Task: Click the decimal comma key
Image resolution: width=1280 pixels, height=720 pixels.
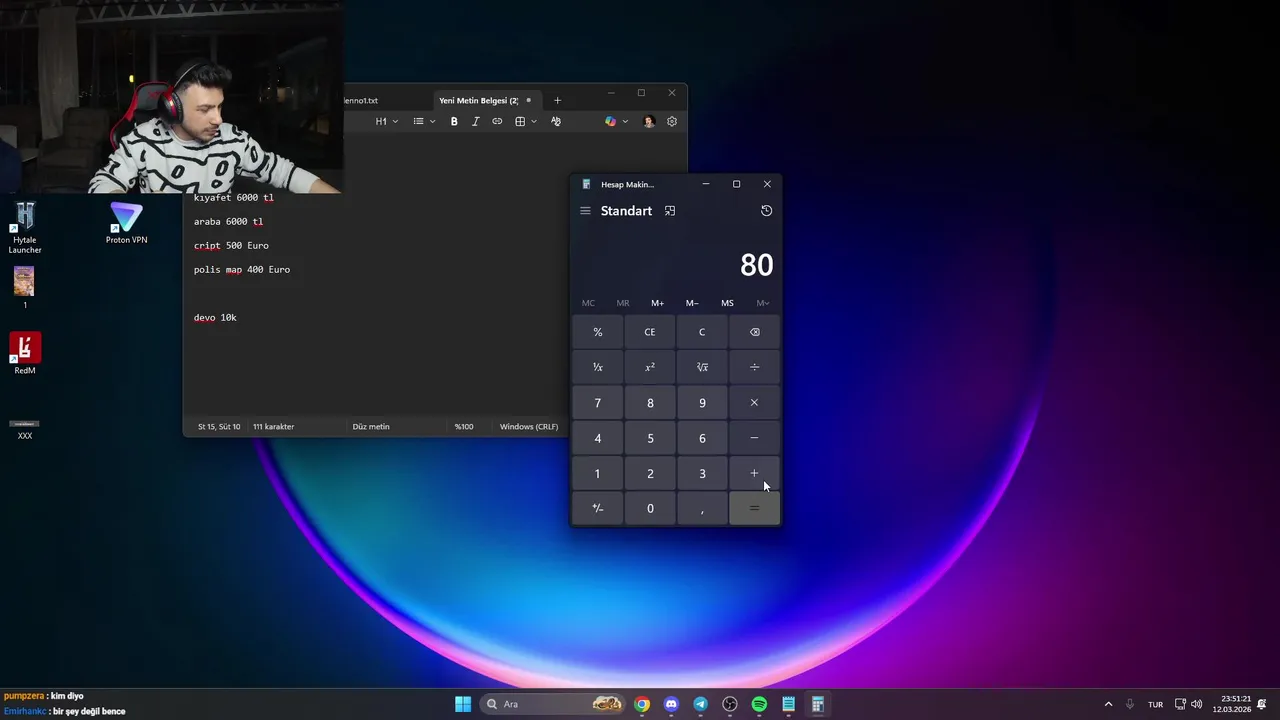Action: click(x=702, y=508)
